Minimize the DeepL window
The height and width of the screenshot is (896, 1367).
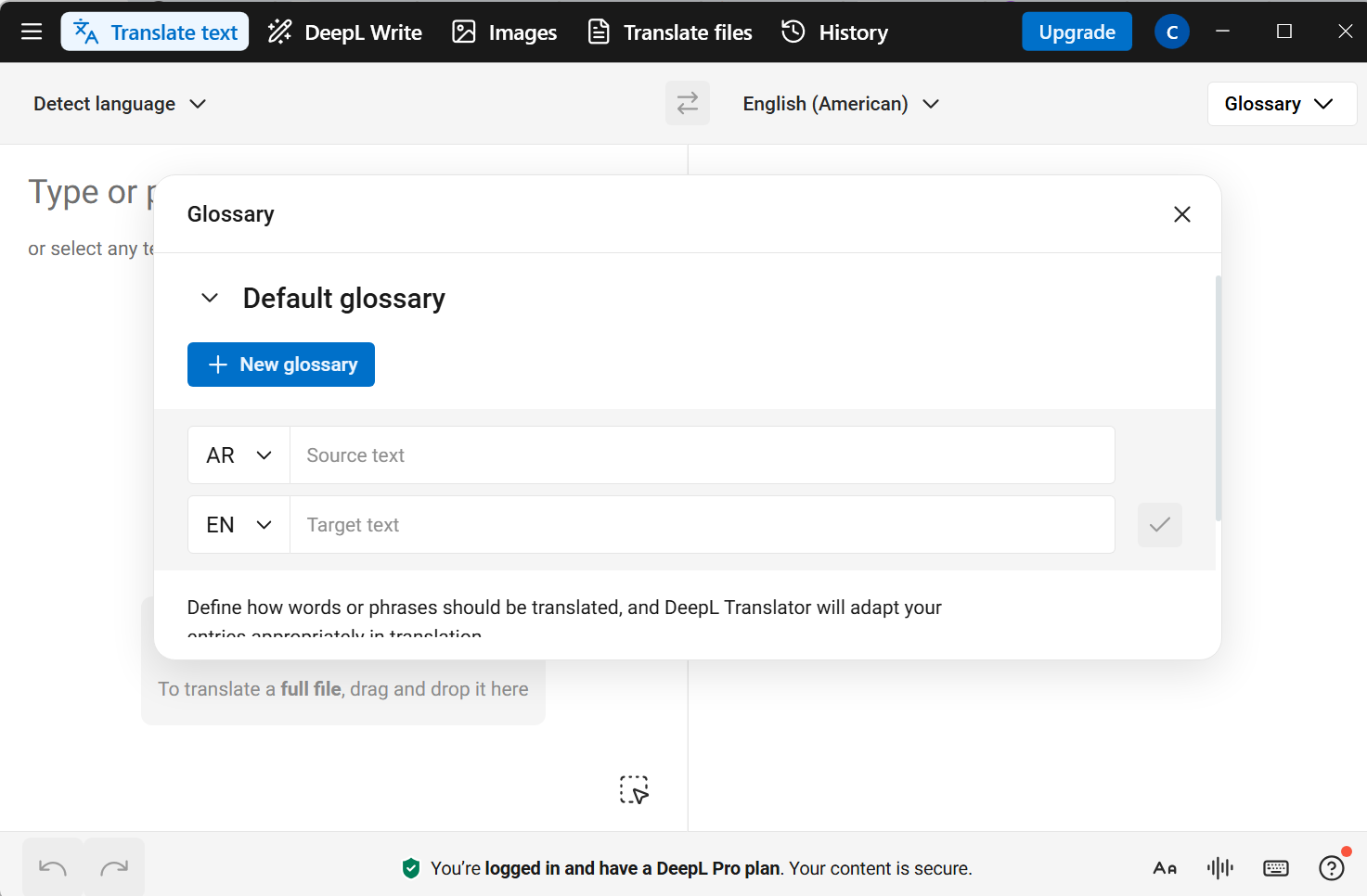click(1223, 32)
